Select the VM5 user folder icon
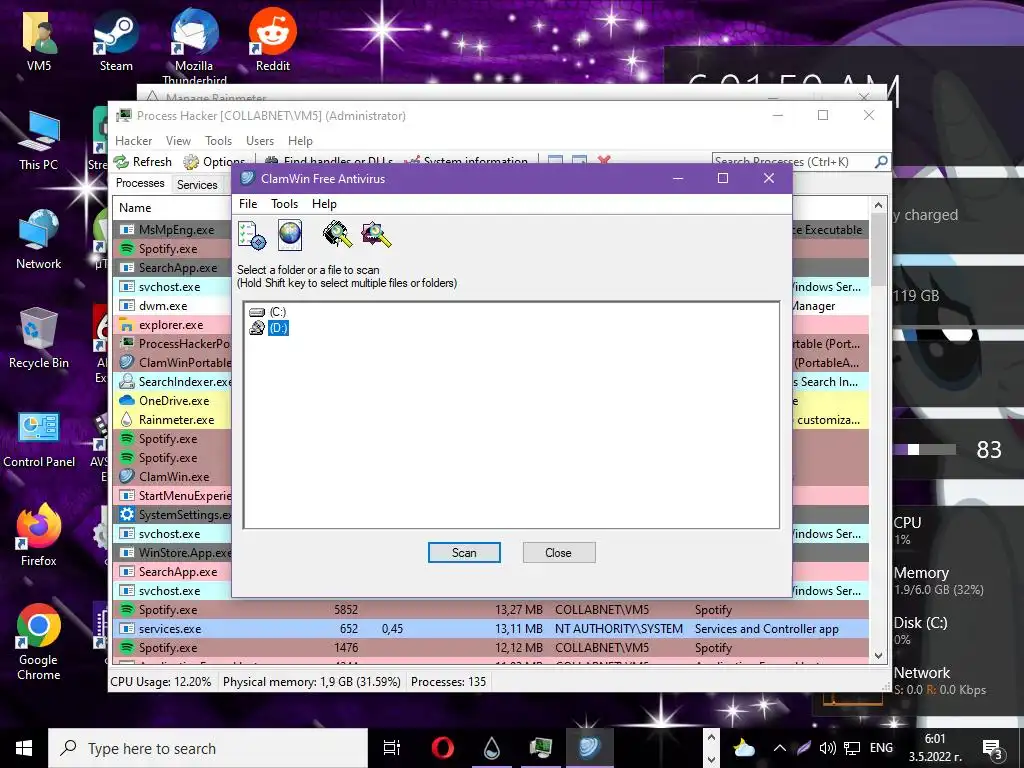Screen dimensions: 1024x768 (x=39, y=42)
